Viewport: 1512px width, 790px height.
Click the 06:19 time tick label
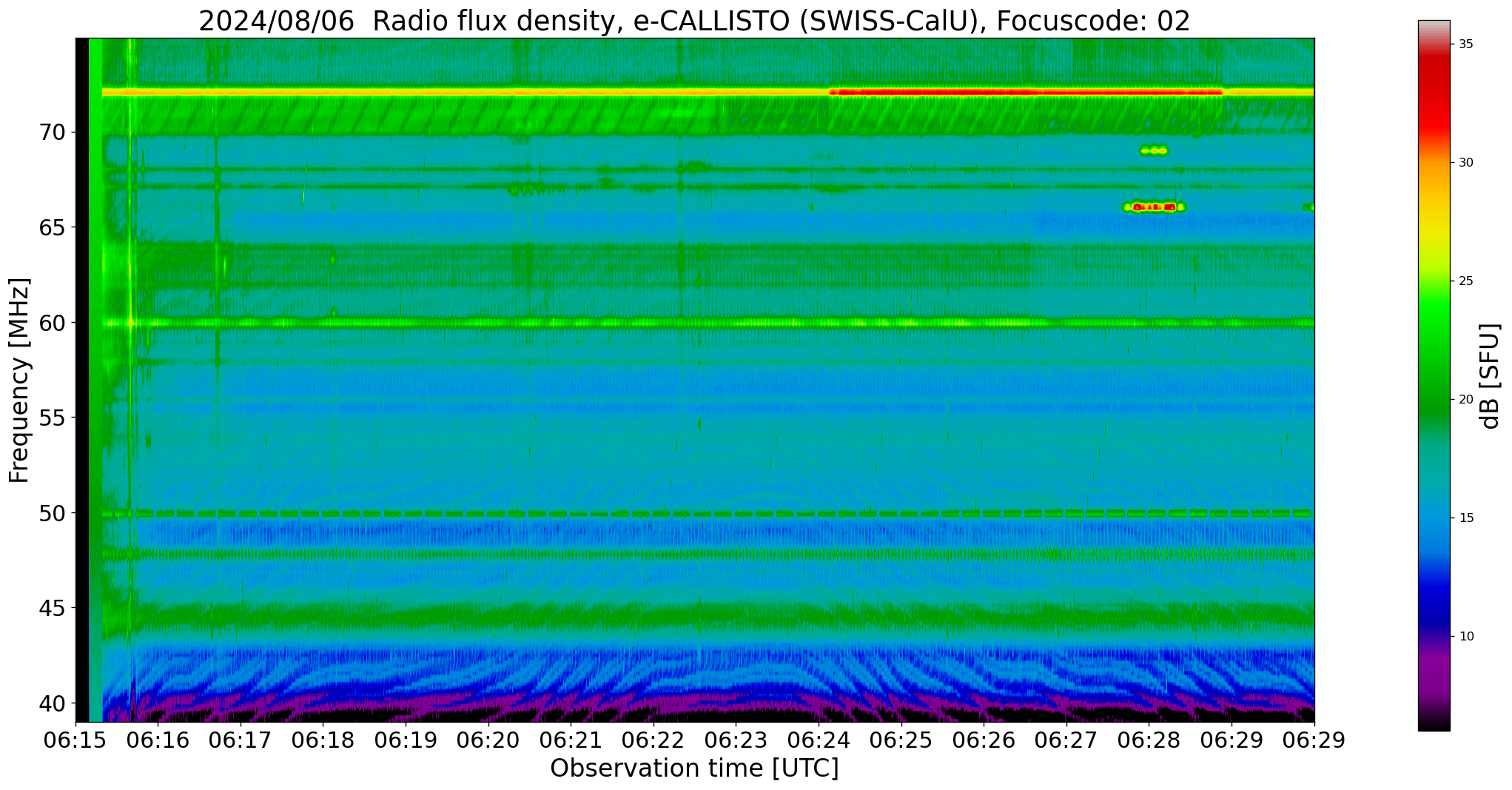[406, 741]
